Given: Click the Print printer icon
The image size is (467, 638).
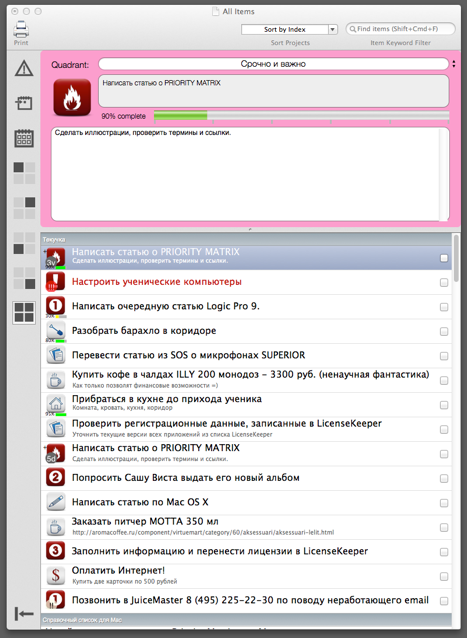Looking at the screenshot, I should (x=21, y=29).
